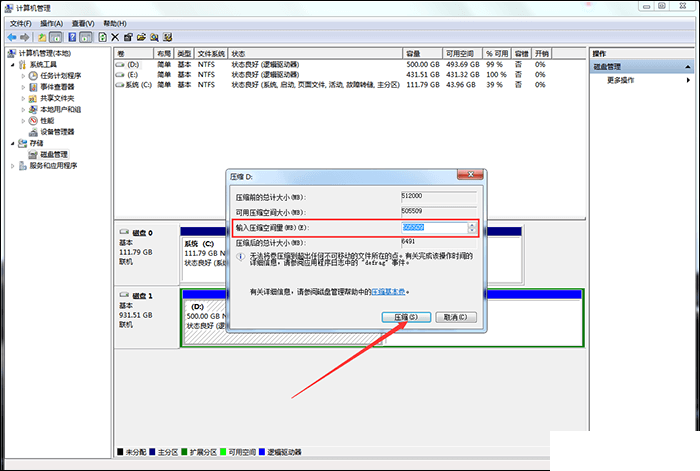The height and width of the screenshot is (471, 700).
Task: Sort by the 容量 column header
Action: (x=422, y=54)
